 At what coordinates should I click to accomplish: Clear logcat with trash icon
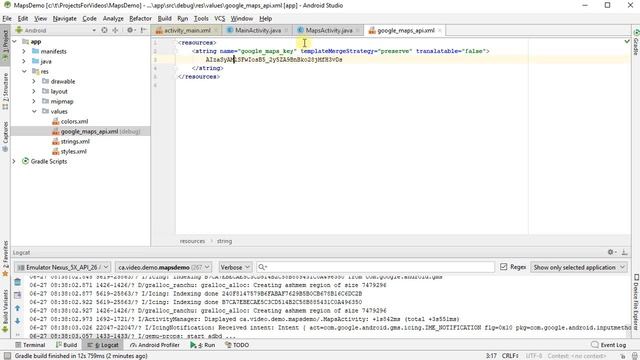tap(18, 282)
